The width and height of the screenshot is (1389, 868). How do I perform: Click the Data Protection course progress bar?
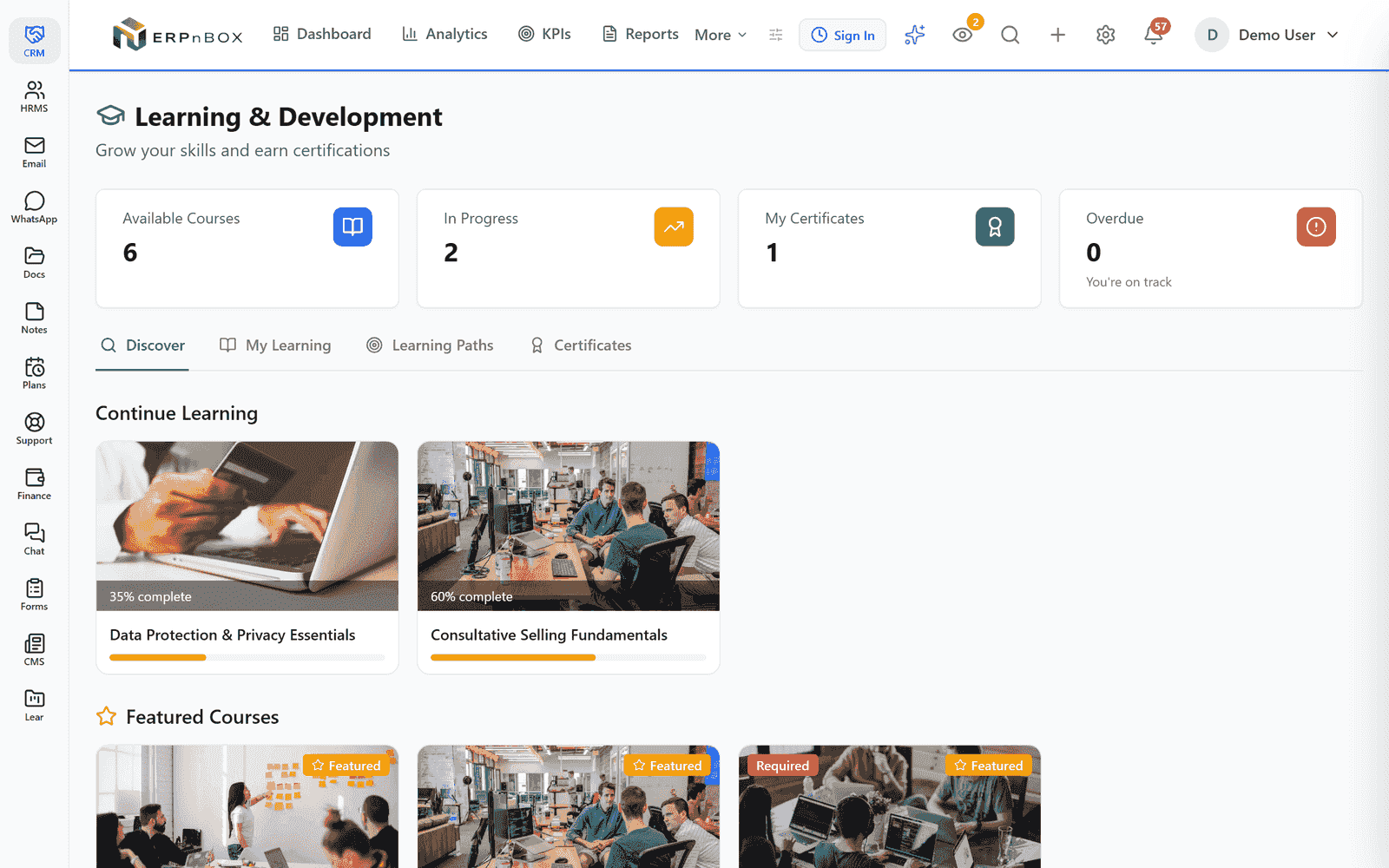[x=247, y=658]
